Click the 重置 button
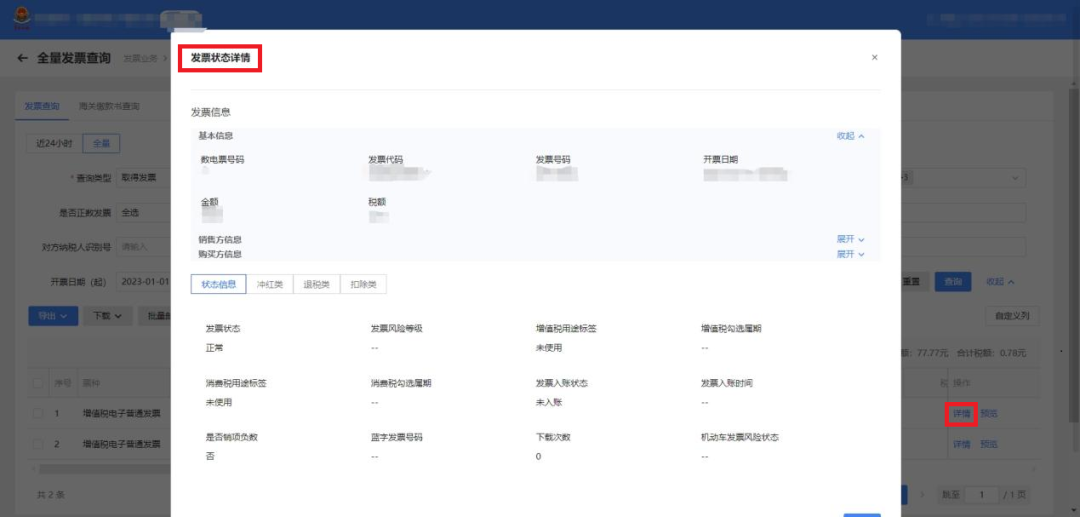Screen dimensions: 1080x517 tap(915, 282)
